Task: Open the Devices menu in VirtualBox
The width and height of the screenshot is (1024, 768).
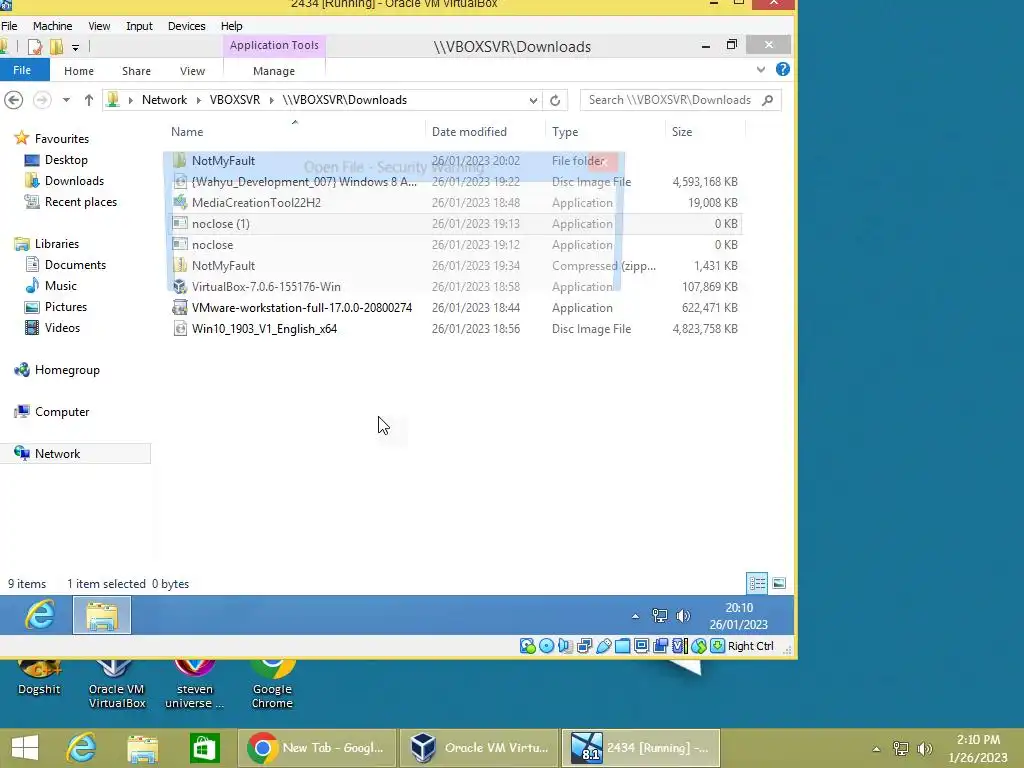Action: [x=186, y=25]
